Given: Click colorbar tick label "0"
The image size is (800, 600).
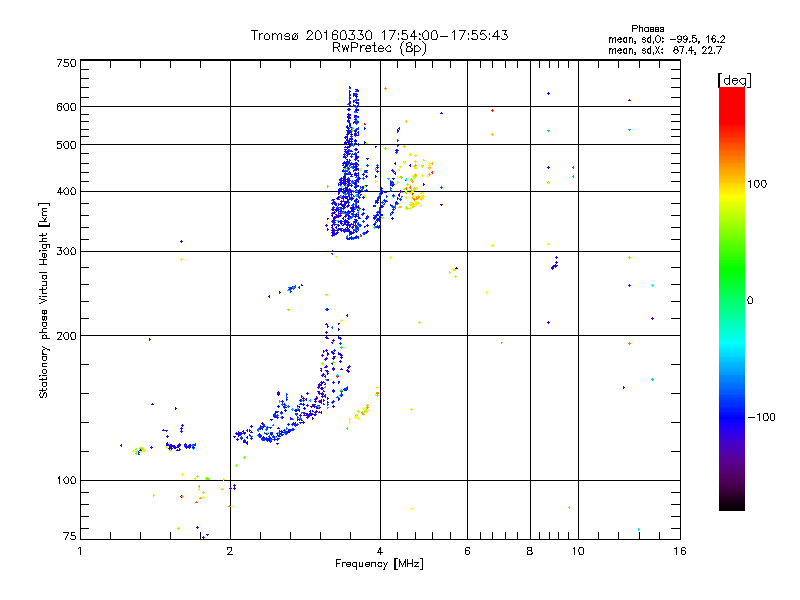Looking at the screenshot, I should (x=750, y=301).
